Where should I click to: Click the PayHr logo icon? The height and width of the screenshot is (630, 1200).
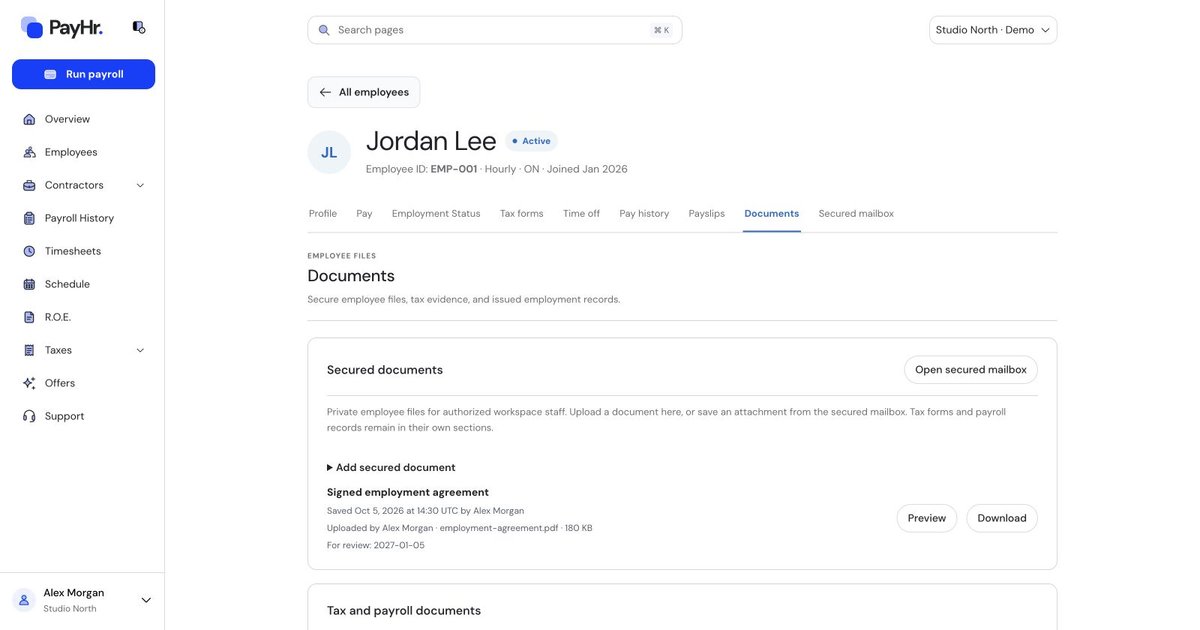32,27
